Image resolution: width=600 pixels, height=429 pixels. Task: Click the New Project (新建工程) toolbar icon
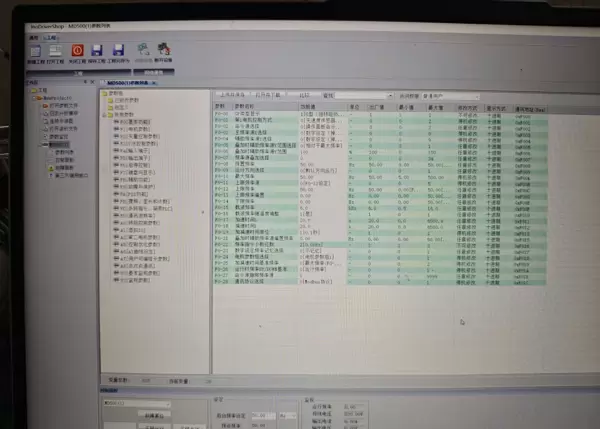pos(36,51)
